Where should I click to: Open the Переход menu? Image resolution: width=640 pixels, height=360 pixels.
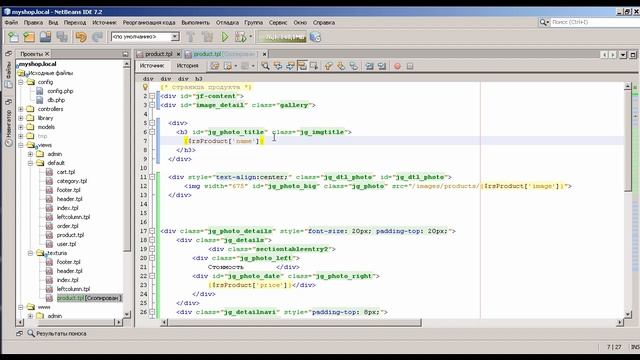75,22
